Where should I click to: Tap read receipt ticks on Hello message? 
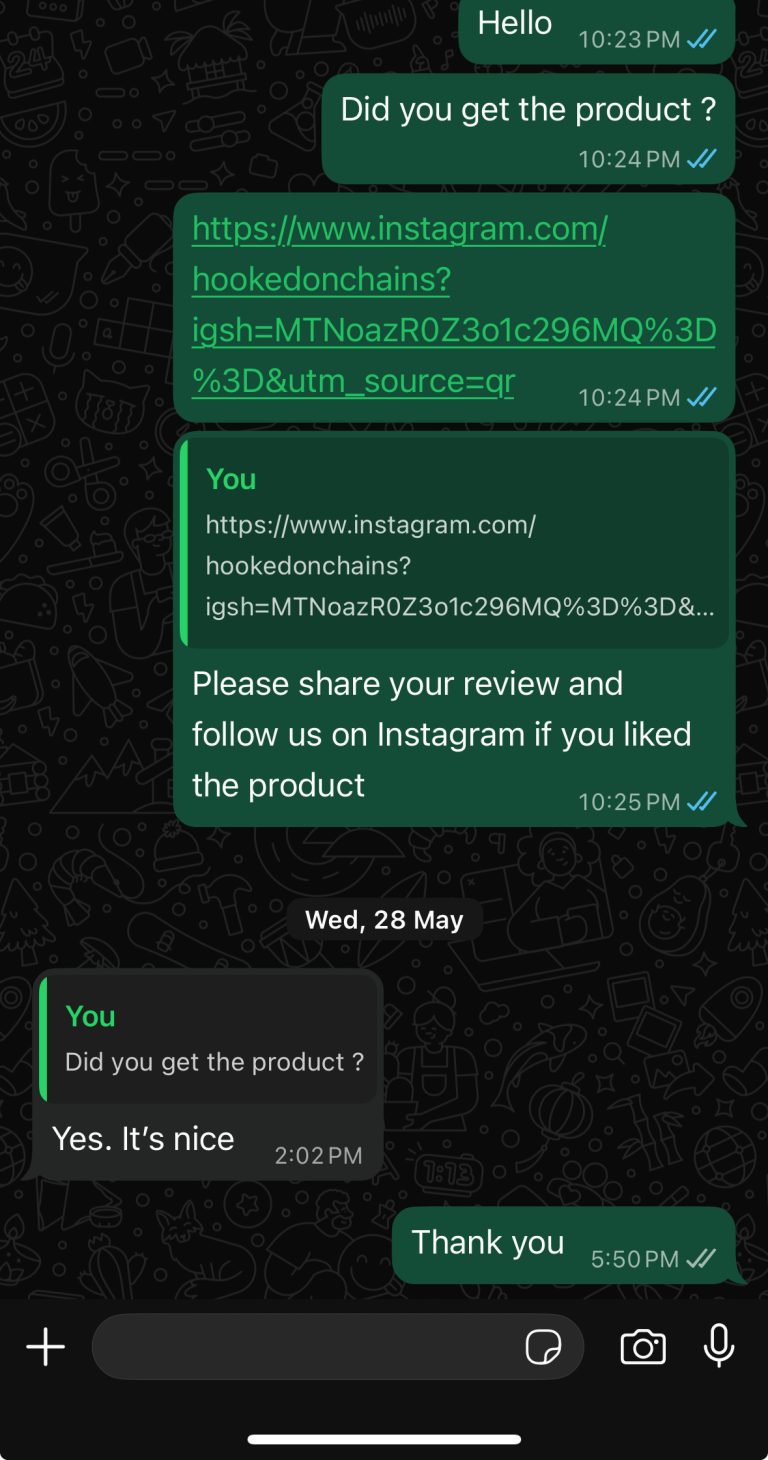702,40
